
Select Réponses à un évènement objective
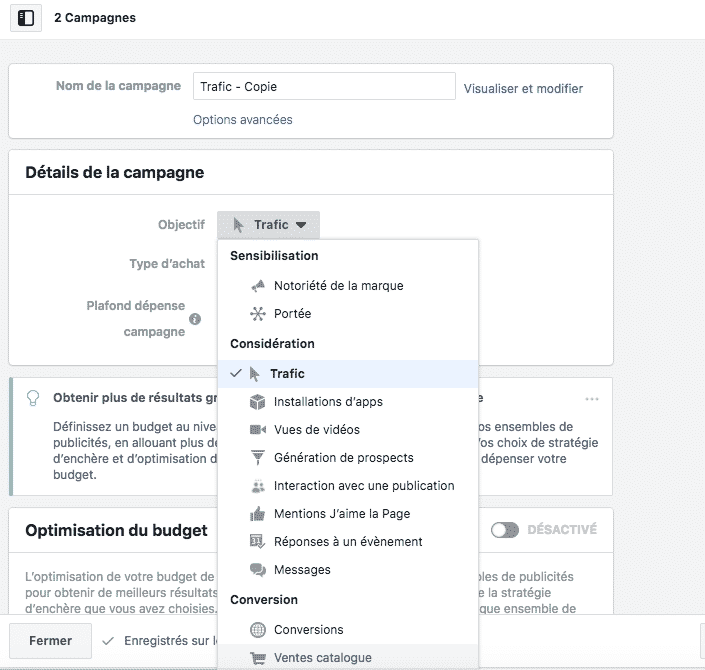click(347, 542)
